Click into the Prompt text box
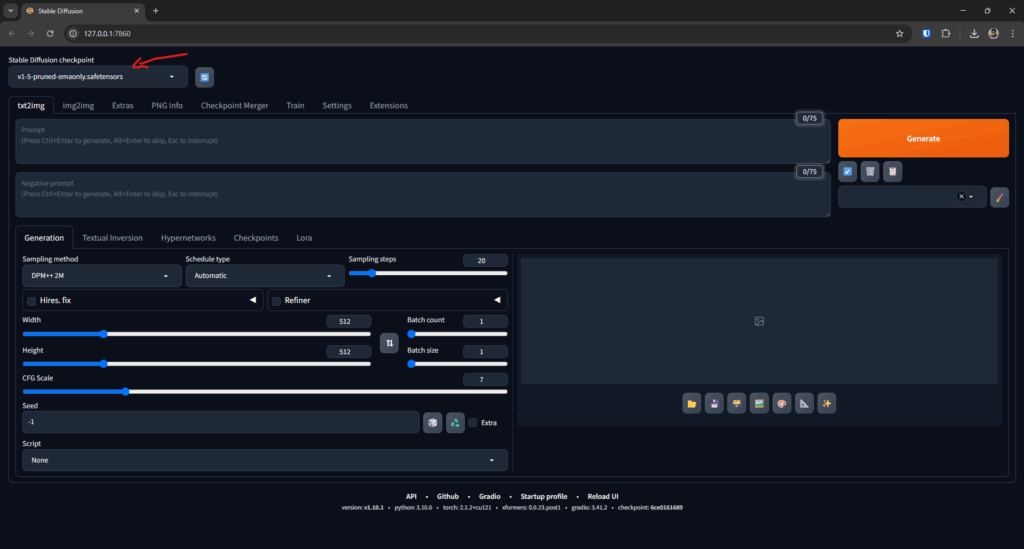This screenshot has height=549, width=1024. pyautogui.click(x=423, y=141)
